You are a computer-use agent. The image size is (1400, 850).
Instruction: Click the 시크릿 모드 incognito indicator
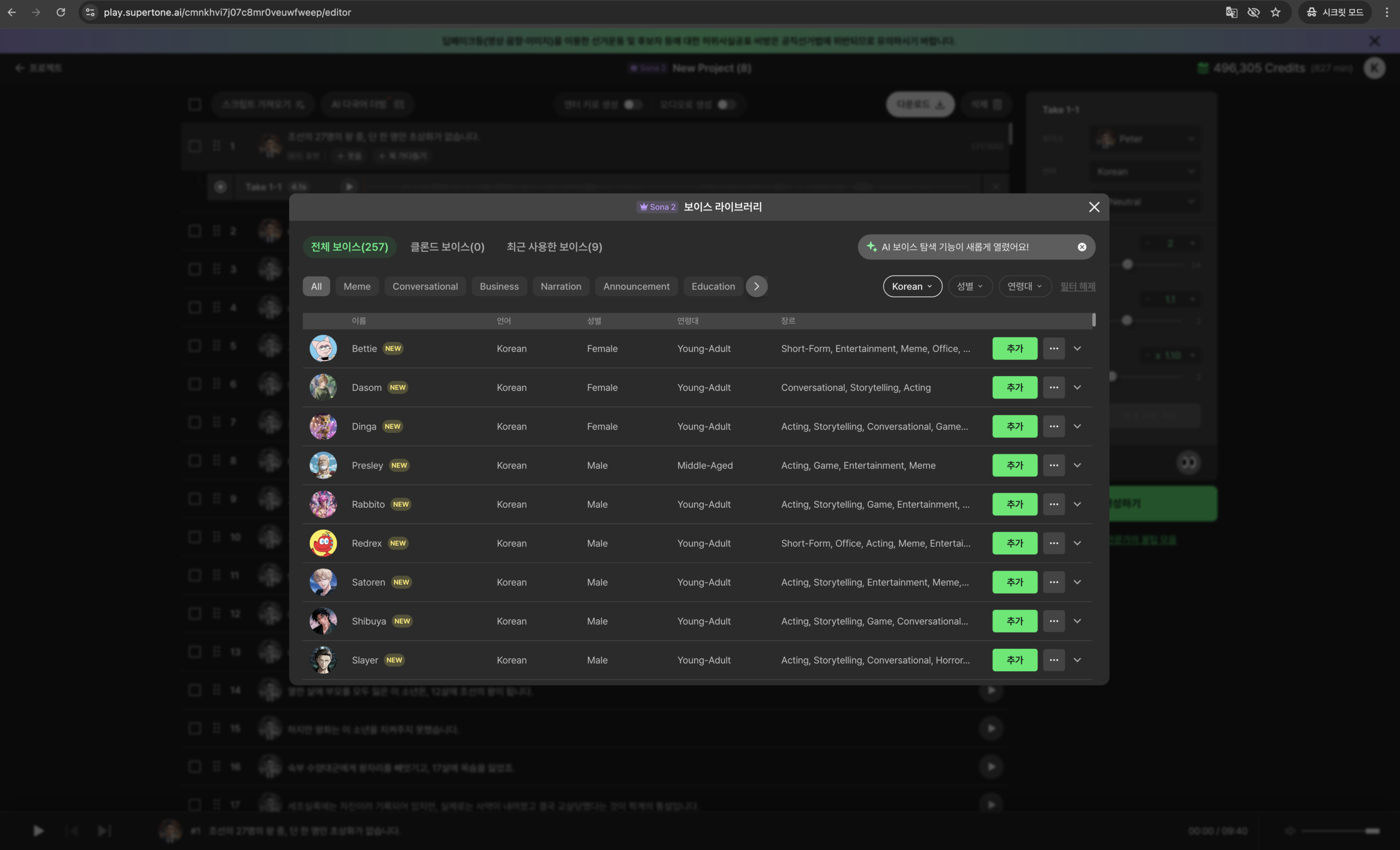coord(1335,12)
